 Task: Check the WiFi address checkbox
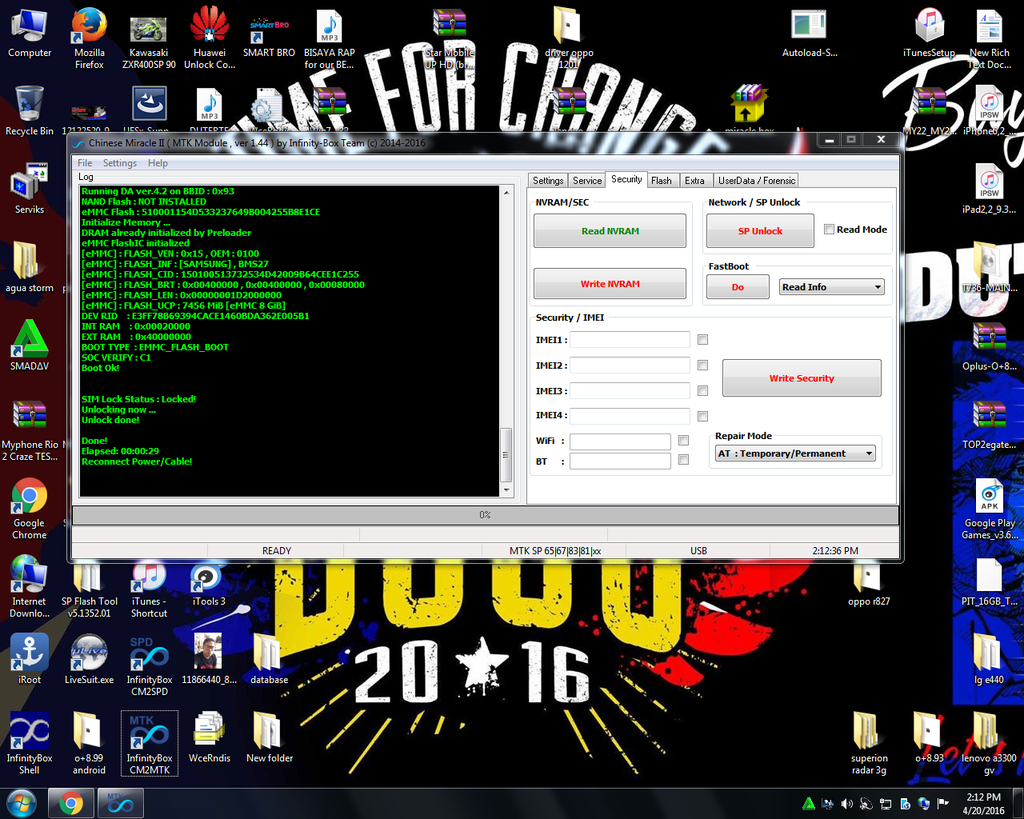(x=684, y=441)
